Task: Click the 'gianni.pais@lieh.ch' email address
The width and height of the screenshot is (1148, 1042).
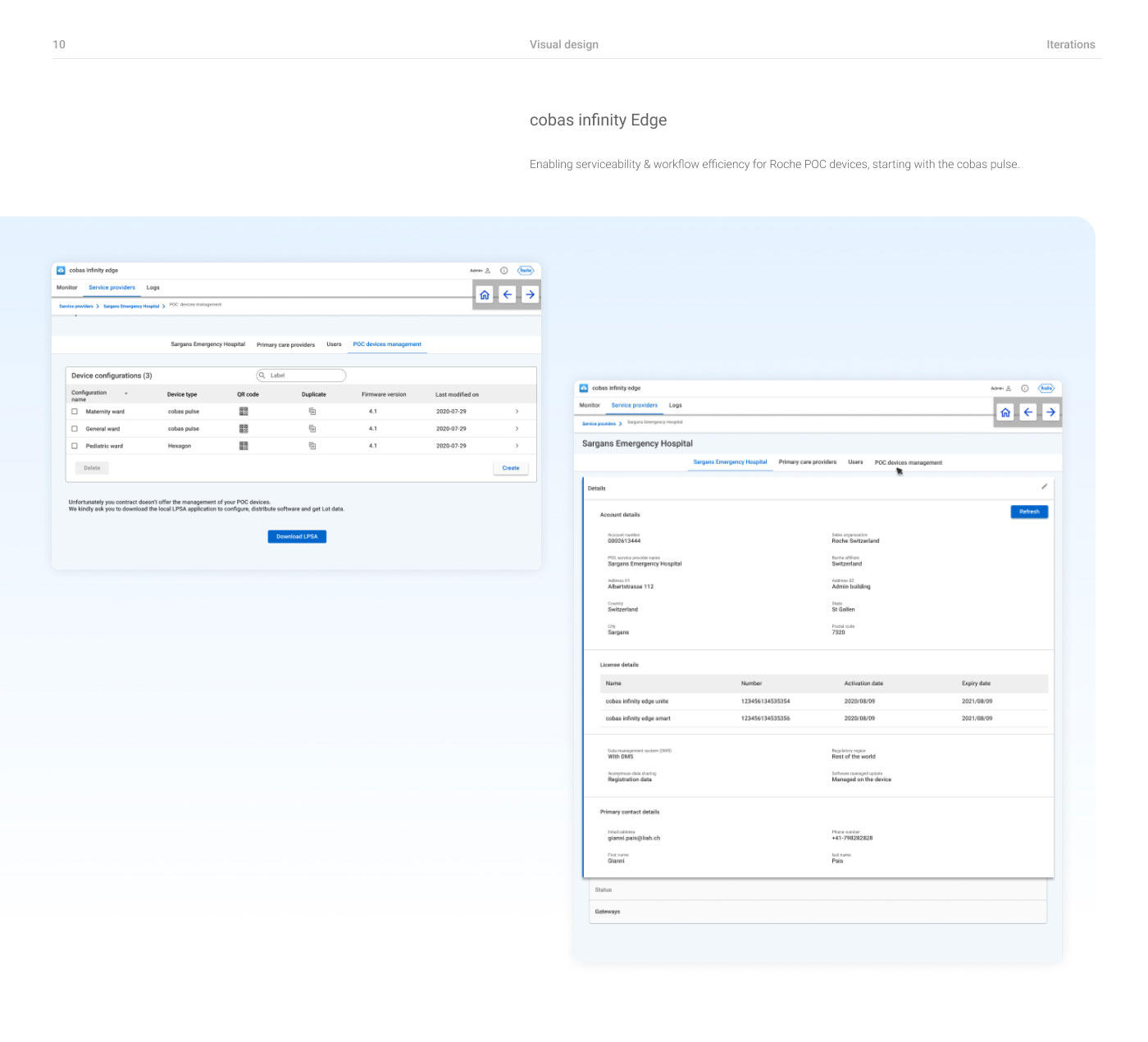Action: 634,838
